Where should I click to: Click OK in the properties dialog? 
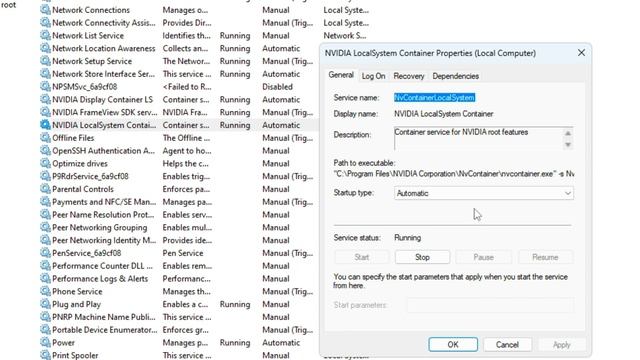(x=453, y=344)
